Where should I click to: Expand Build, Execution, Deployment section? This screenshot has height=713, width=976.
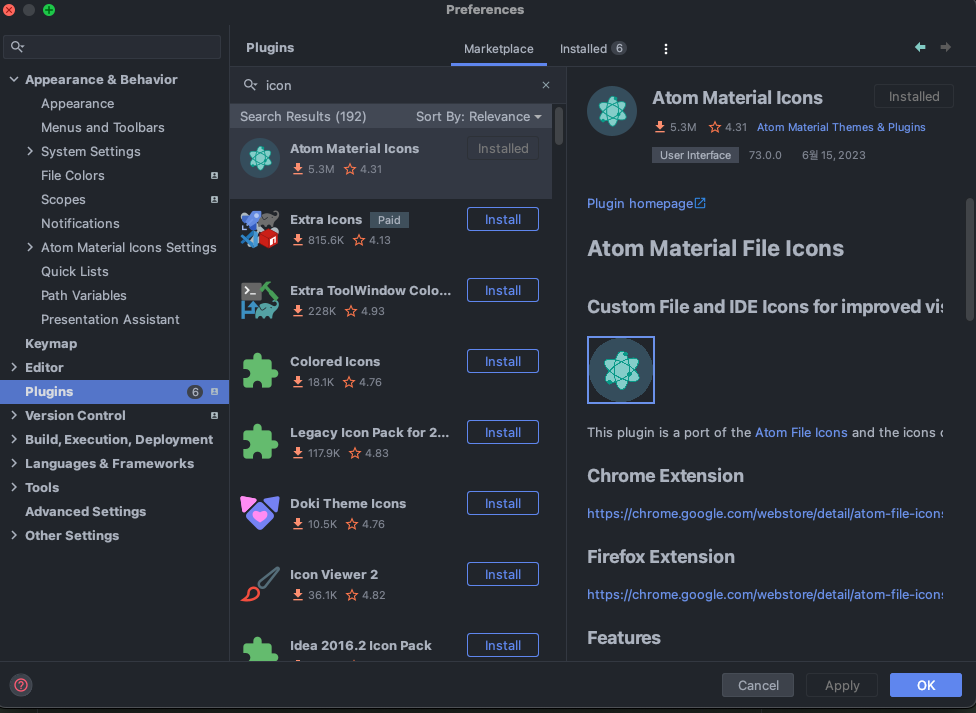(x=14, y=439)
